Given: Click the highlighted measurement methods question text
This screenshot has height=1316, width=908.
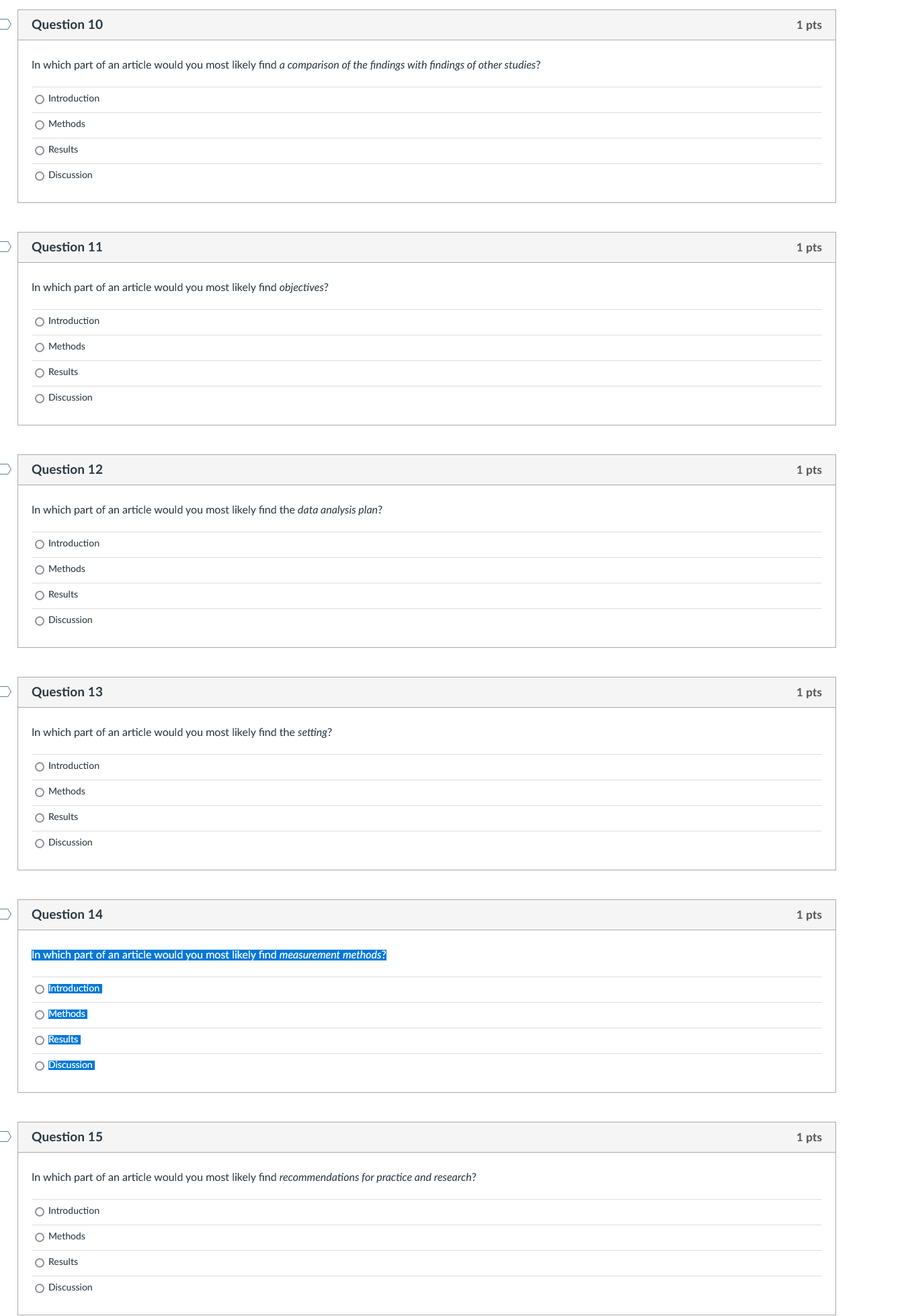Looking at the screenshot, I should (x=209, y=955).
